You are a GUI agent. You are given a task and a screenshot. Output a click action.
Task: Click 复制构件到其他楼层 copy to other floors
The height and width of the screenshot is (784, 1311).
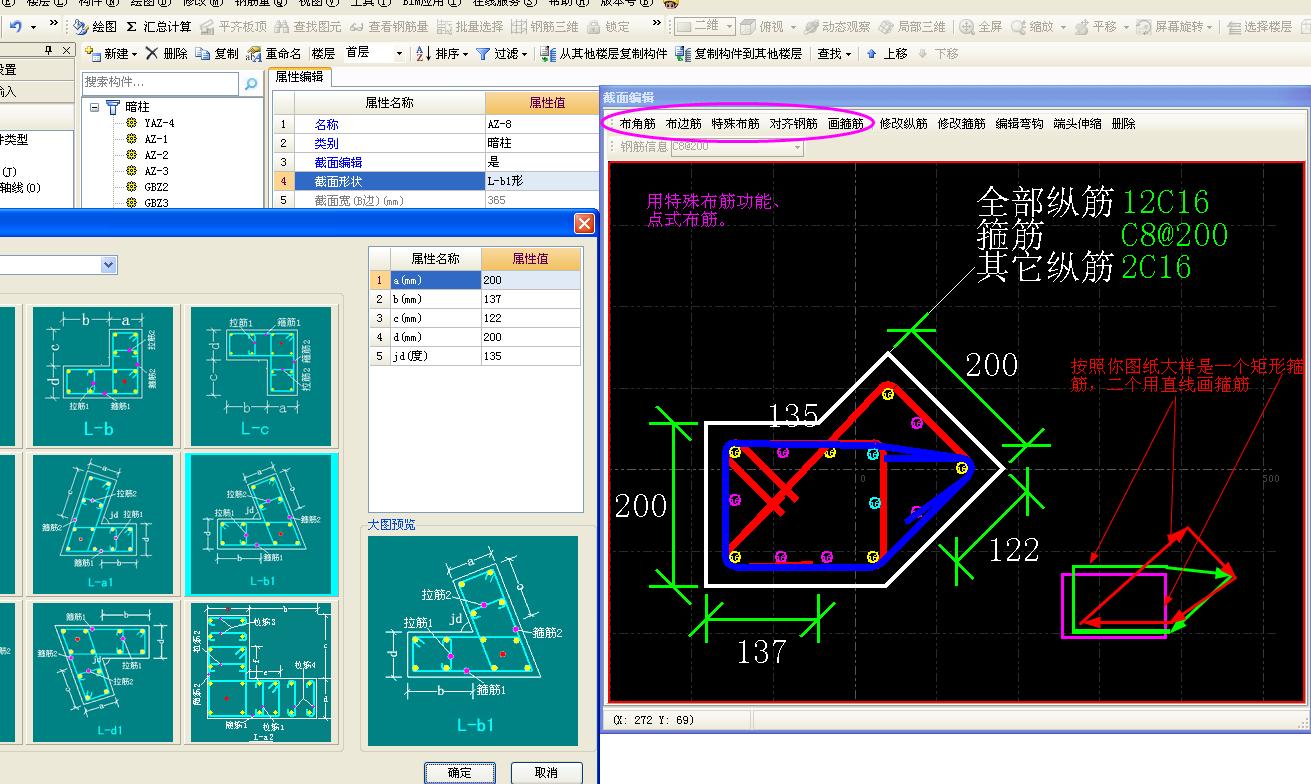738,54
